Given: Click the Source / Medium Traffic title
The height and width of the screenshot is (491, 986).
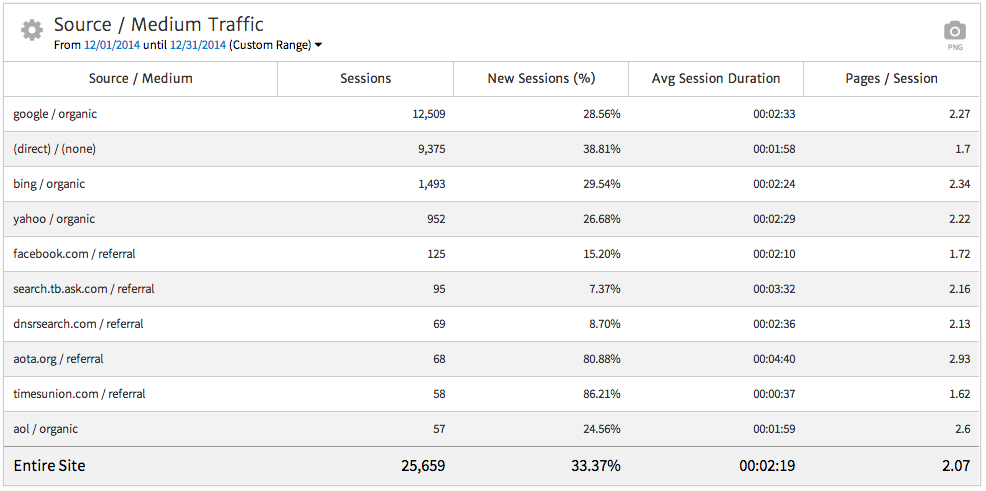Looking at the screenshot, I should 159,24.
